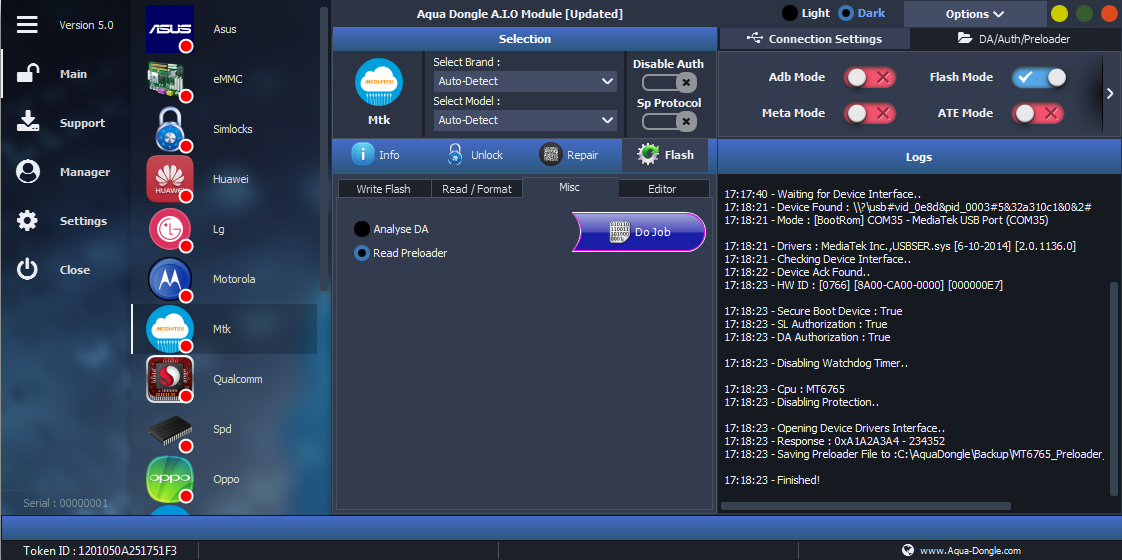The image size is (1122, 560).
Task: Open the Connection Settings tab
Action: tap(814, 39)
